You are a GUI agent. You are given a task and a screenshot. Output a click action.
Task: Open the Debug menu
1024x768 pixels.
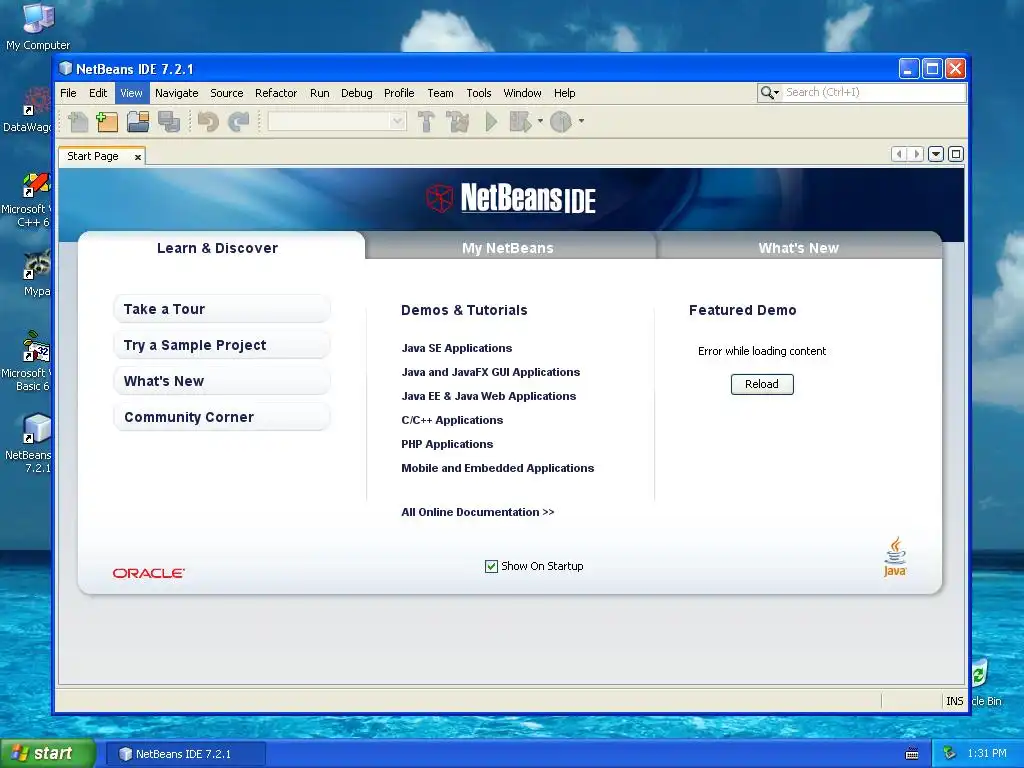click(357, 93)
